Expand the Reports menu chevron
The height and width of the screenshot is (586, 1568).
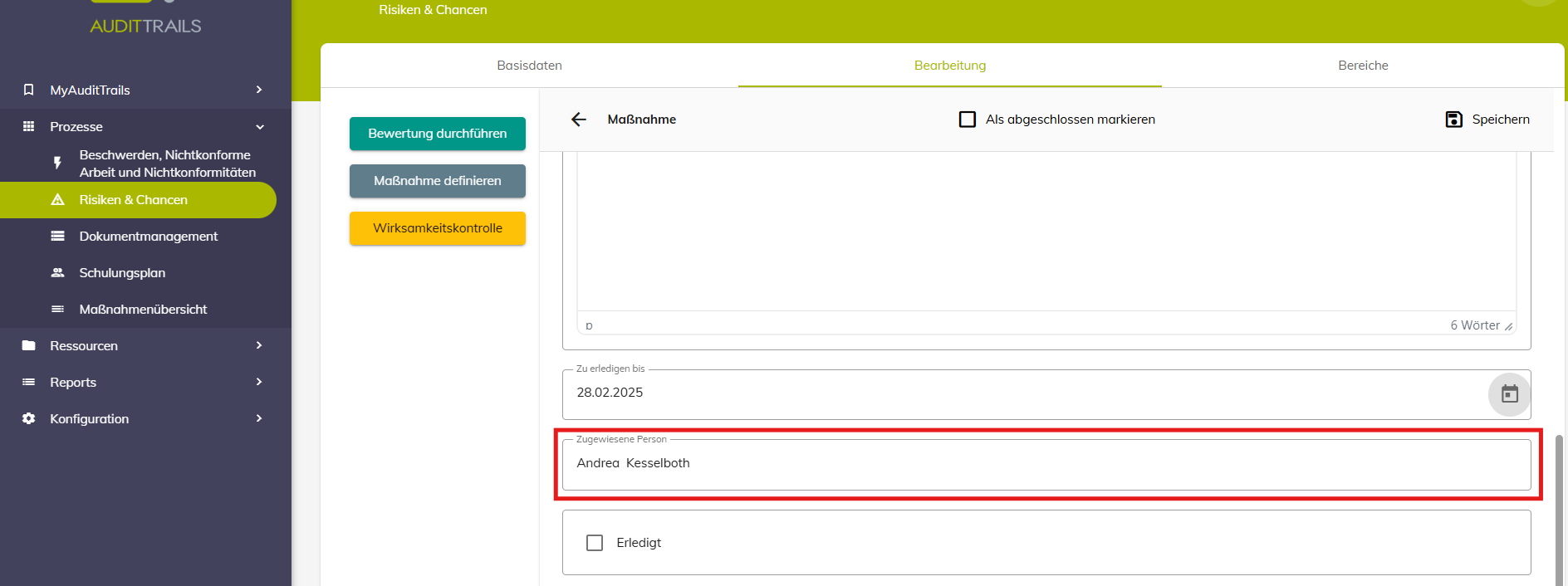pyautogui.click(x=259, y=382)
